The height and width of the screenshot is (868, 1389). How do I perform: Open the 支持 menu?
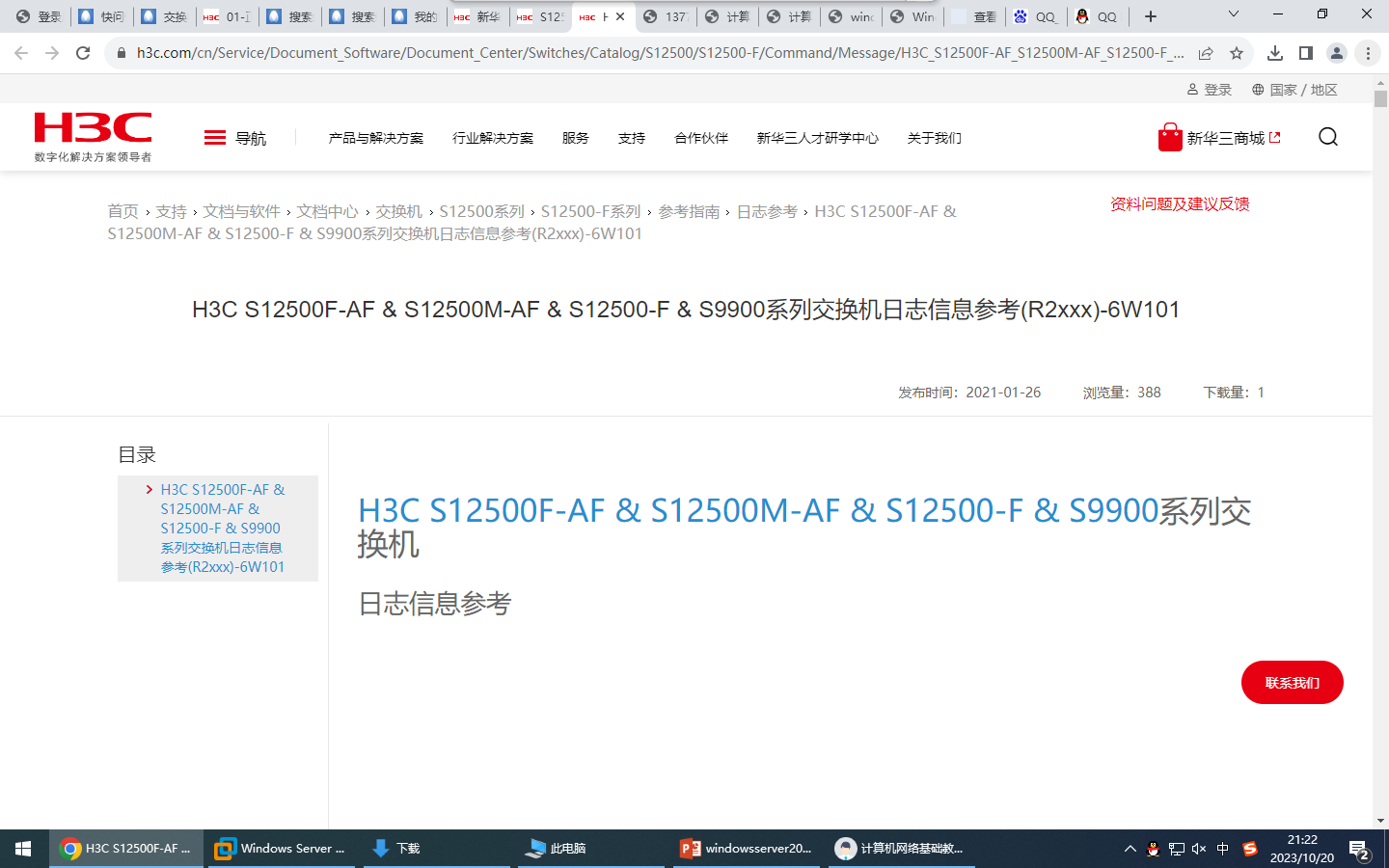[632, 138]
